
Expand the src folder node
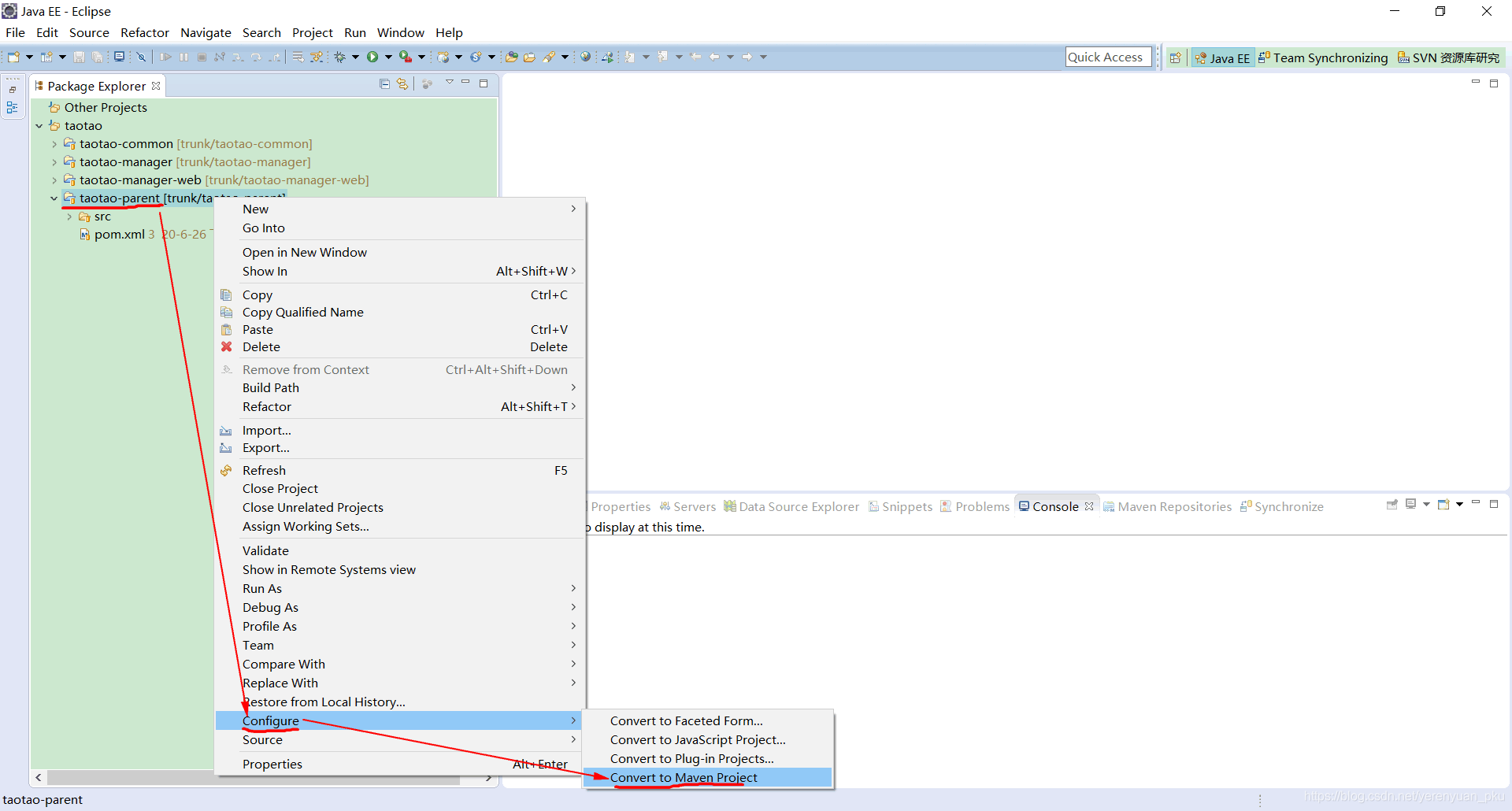[x=69, y=217]
